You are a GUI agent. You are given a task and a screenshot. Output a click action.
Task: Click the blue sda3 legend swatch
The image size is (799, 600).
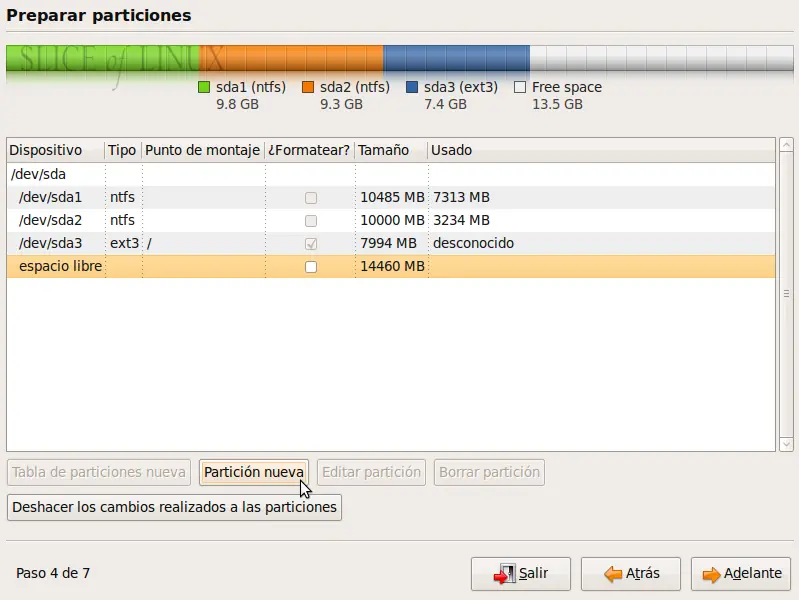pyautogui.click(x=412, y=87)
